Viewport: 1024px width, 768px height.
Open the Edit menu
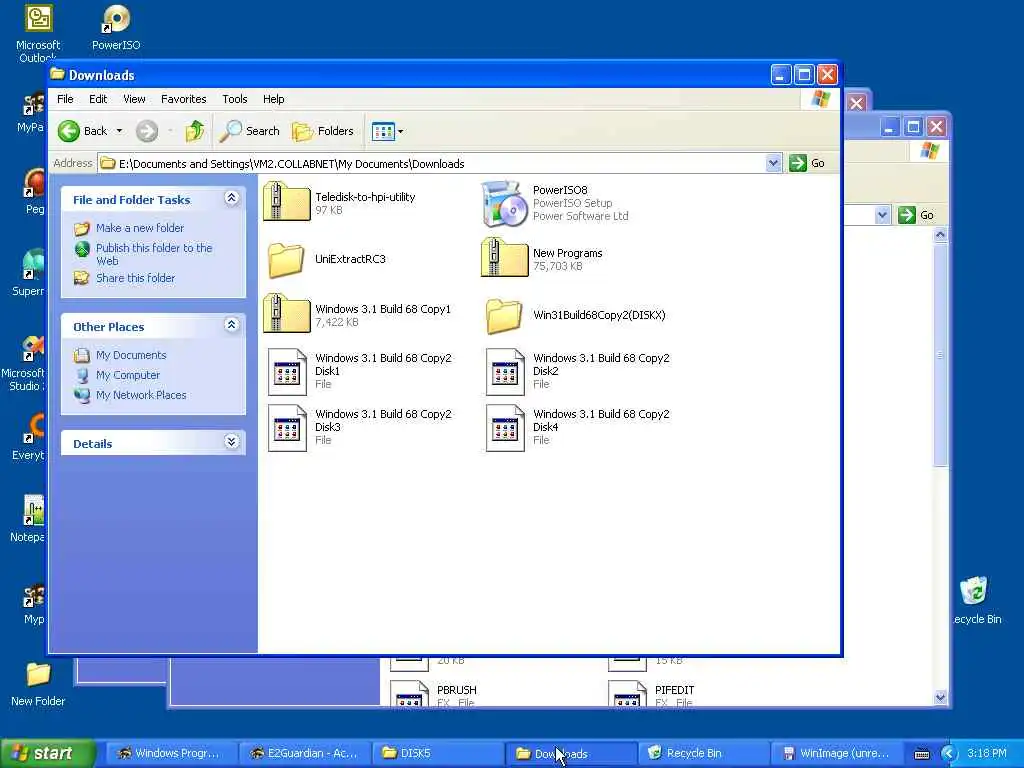point(98,99)
